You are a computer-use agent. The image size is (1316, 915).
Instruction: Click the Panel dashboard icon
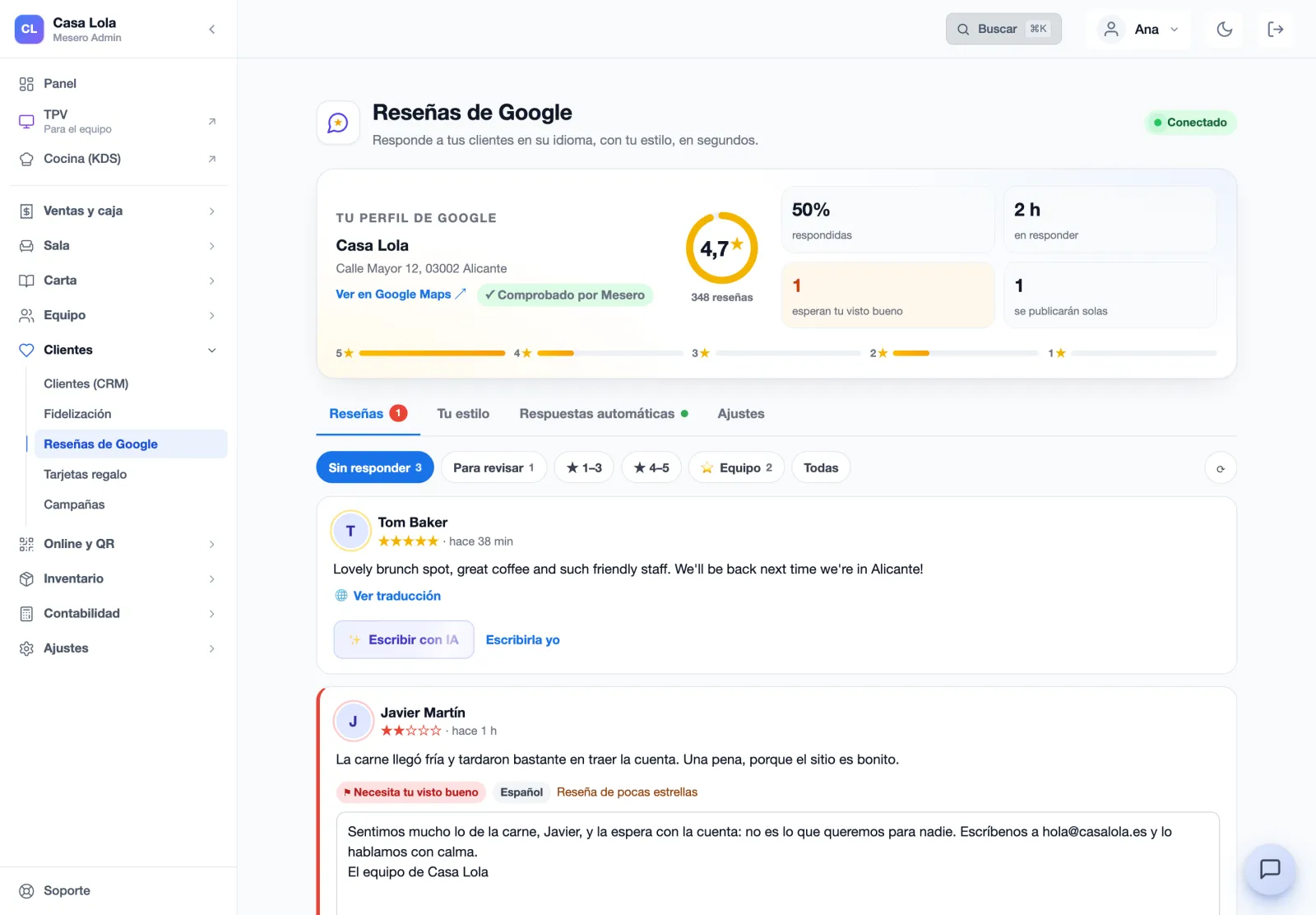[x=26, y=84]
